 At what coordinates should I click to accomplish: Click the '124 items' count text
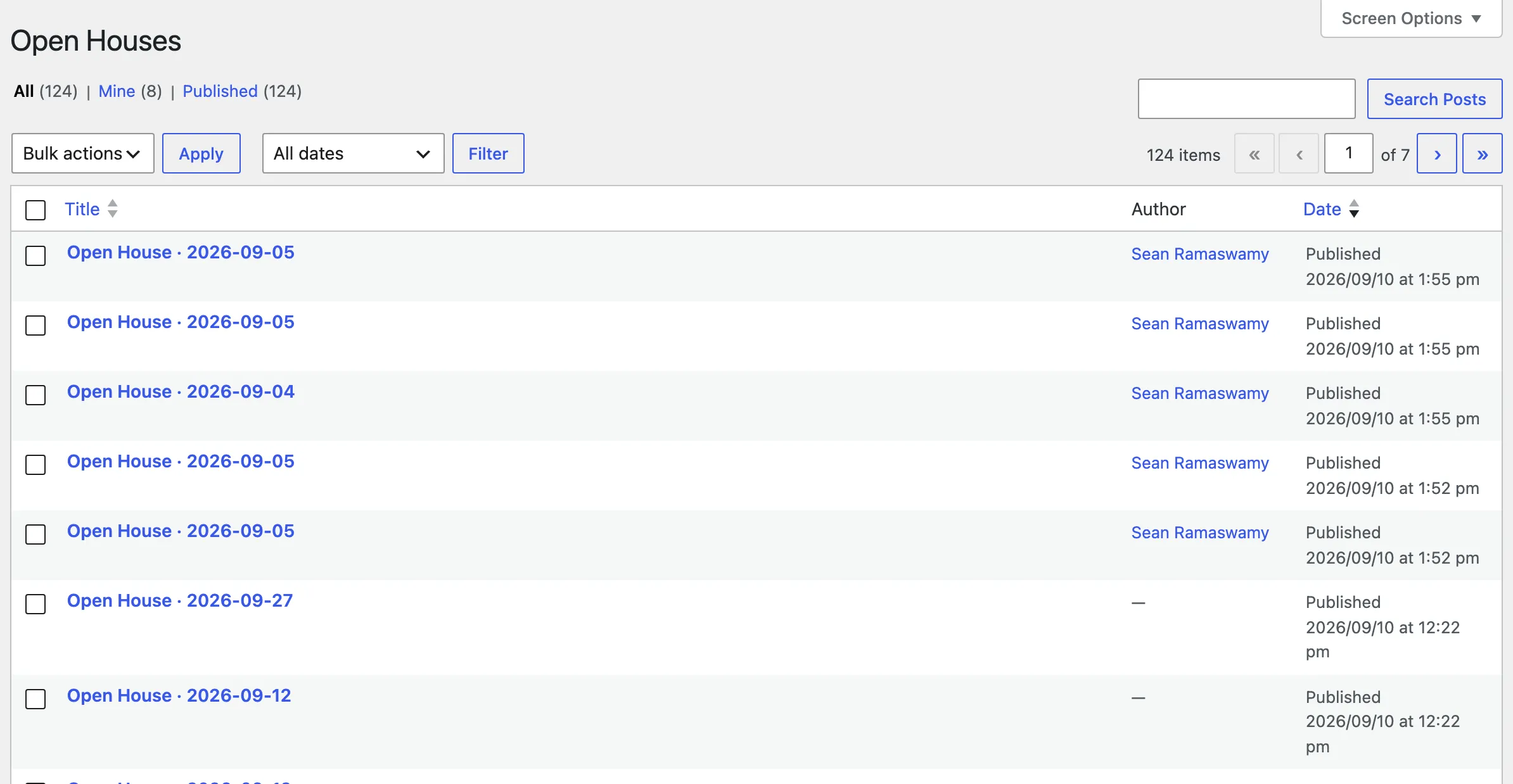pyautogui.click(x=1183, y=155)
